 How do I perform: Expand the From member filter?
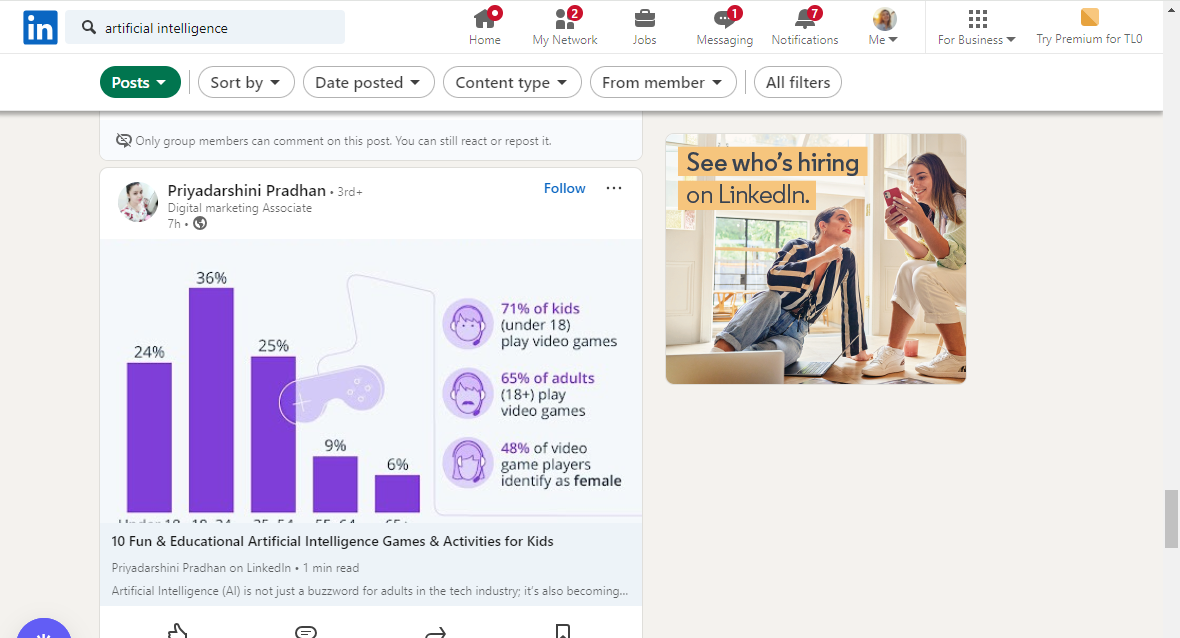[662, 82]
